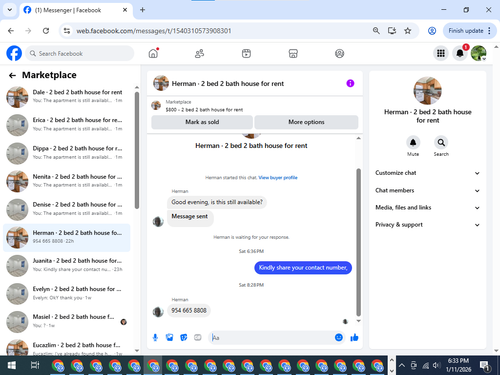Open the Evelyn conversation
The height and width of the screenshot is (375, 500).
tap(67, 294)
